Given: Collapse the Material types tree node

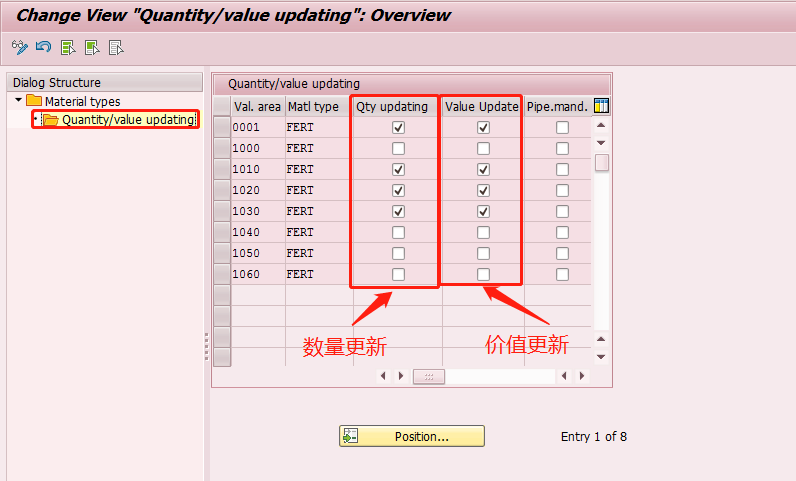Looking at the screenshot, I should point(19,100).
